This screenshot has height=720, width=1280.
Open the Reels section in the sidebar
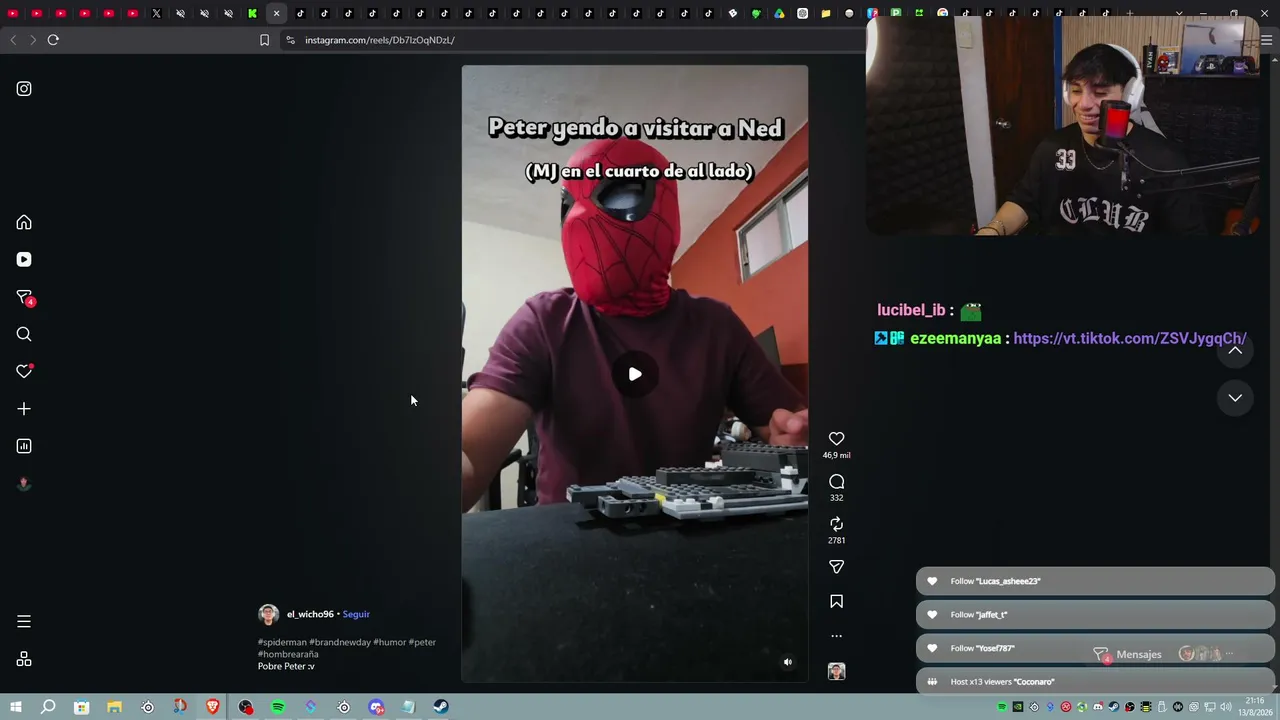click(24, 260)
